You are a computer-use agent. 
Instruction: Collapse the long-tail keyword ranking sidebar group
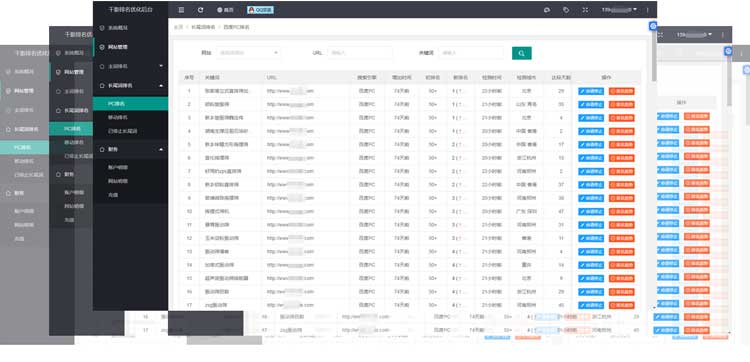click(130, 86)
